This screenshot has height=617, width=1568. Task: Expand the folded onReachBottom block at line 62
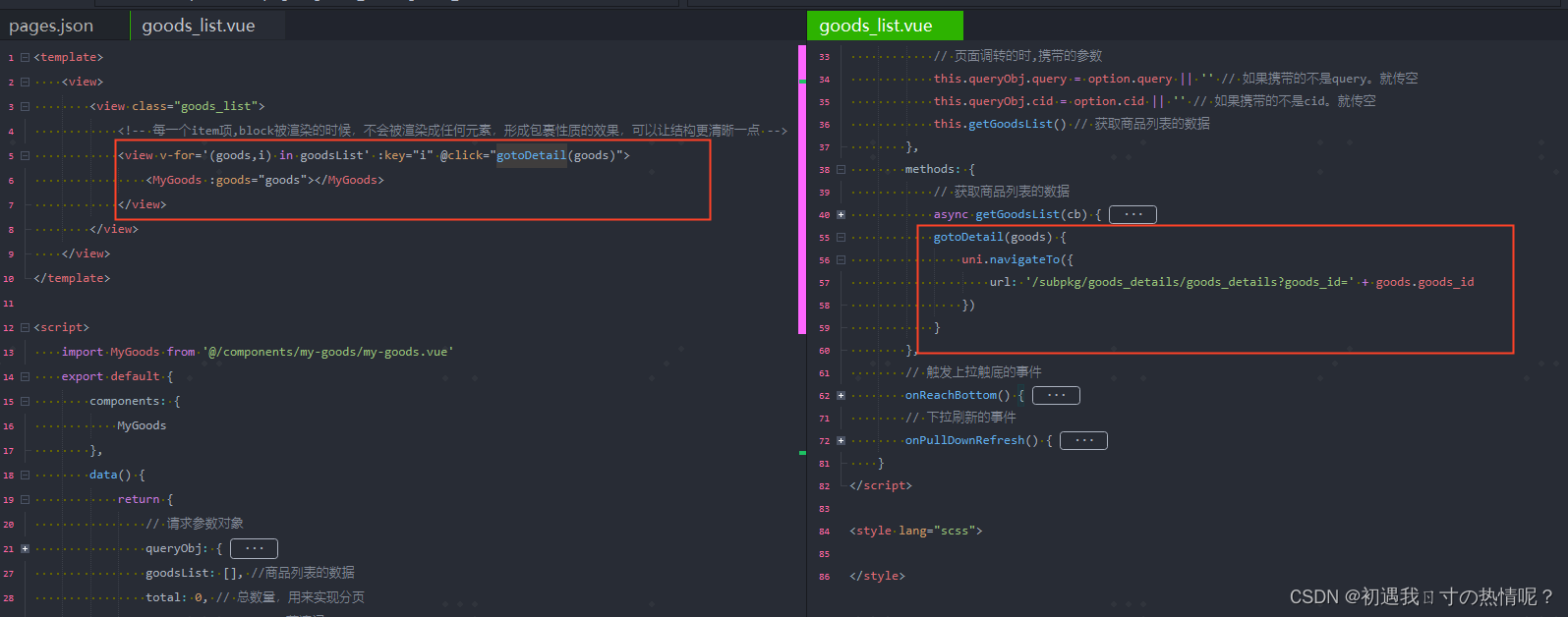(841, 396)
